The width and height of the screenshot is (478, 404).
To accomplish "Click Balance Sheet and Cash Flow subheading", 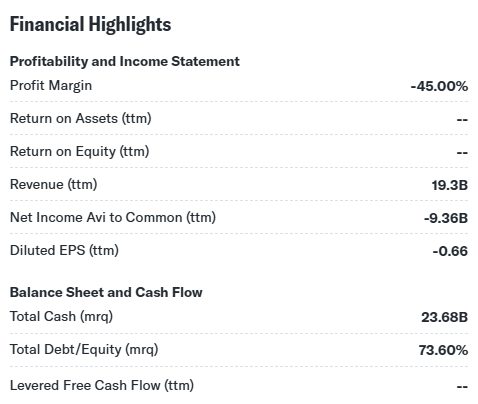I will pos(106,292).
